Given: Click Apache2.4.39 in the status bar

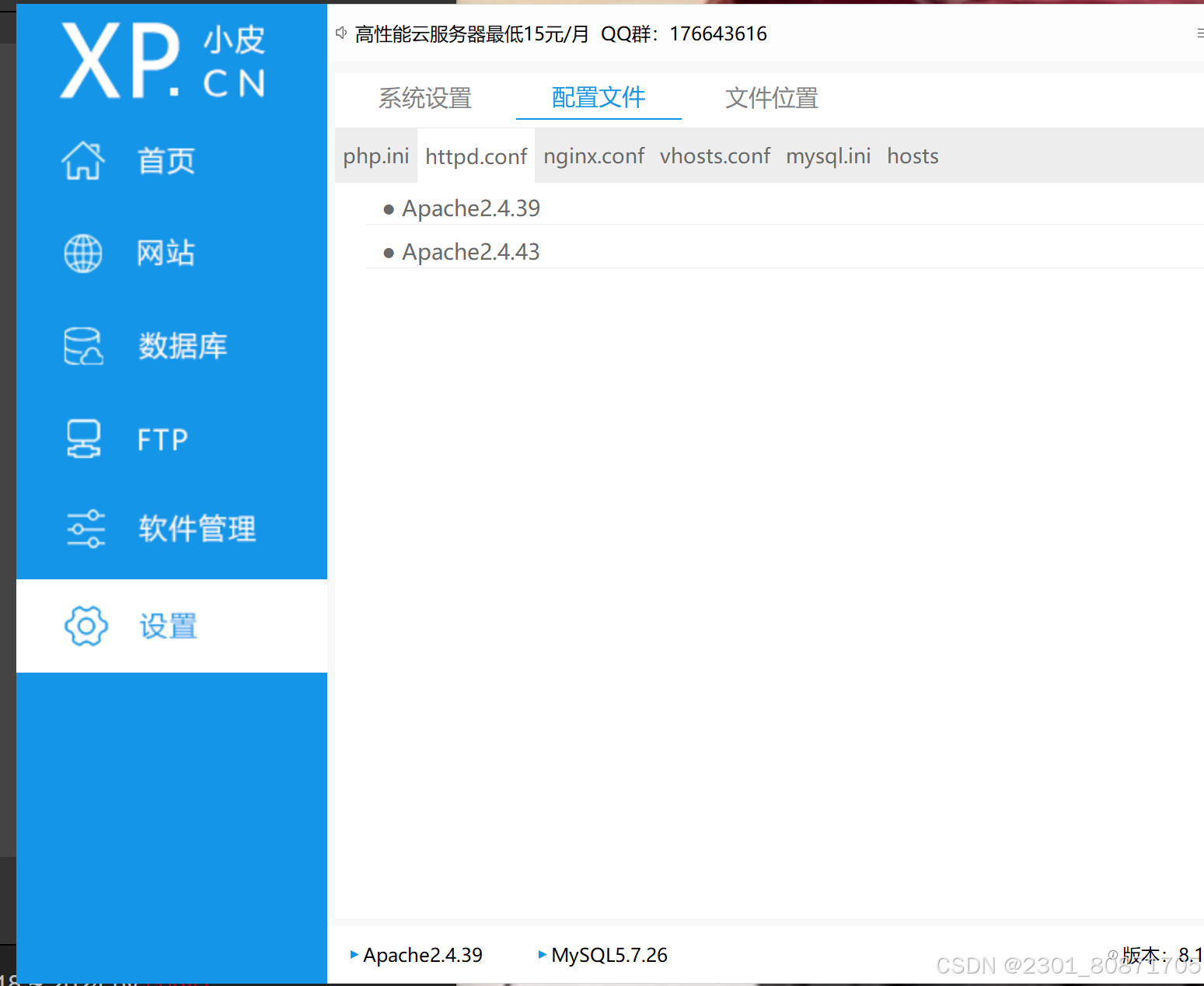Looking at the screenshot, I should (x=423, y=955).
